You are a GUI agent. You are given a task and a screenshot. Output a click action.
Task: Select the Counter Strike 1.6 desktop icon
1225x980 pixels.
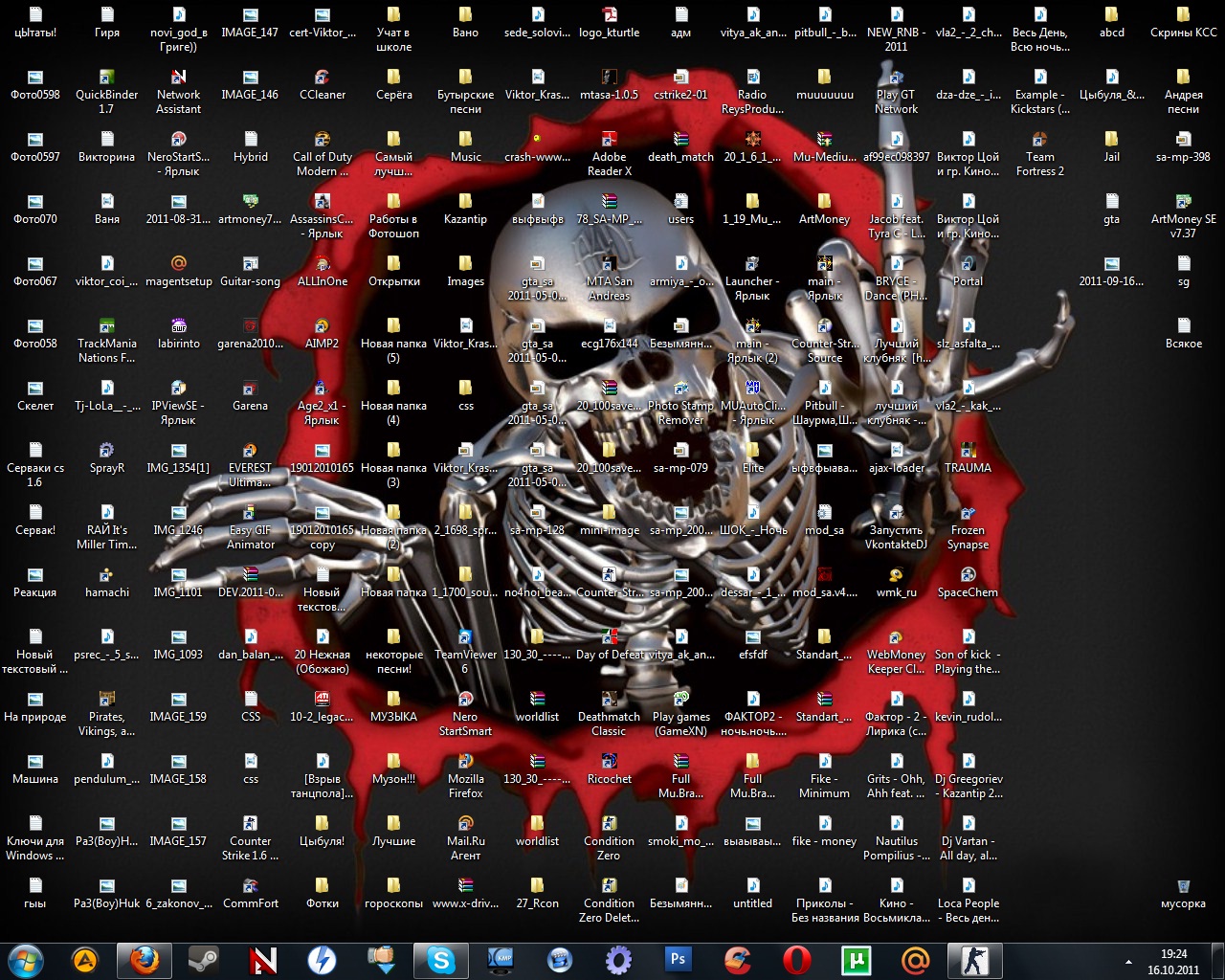[251, 838]
